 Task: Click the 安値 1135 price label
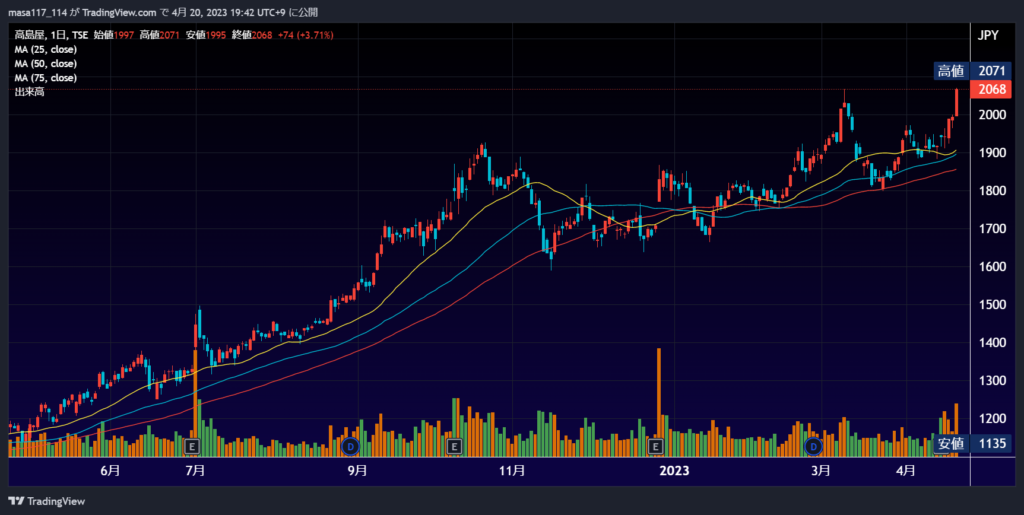972,443
